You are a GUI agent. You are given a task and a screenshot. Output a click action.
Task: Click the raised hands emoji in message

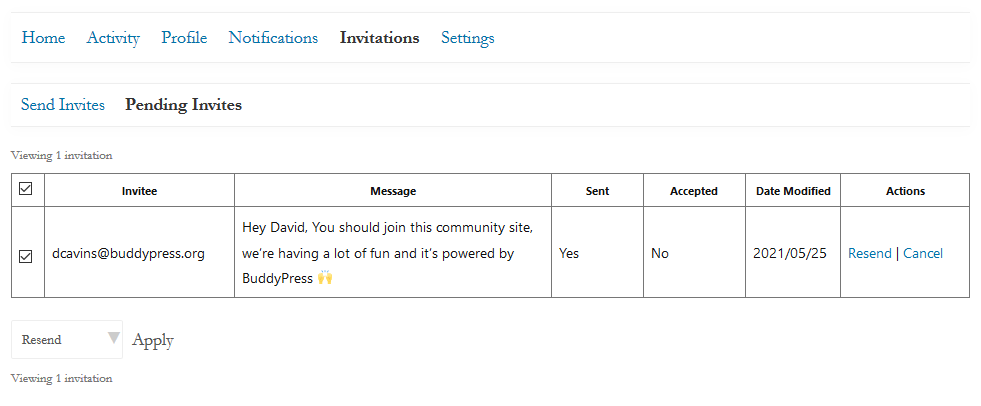[x=325, y=278]
